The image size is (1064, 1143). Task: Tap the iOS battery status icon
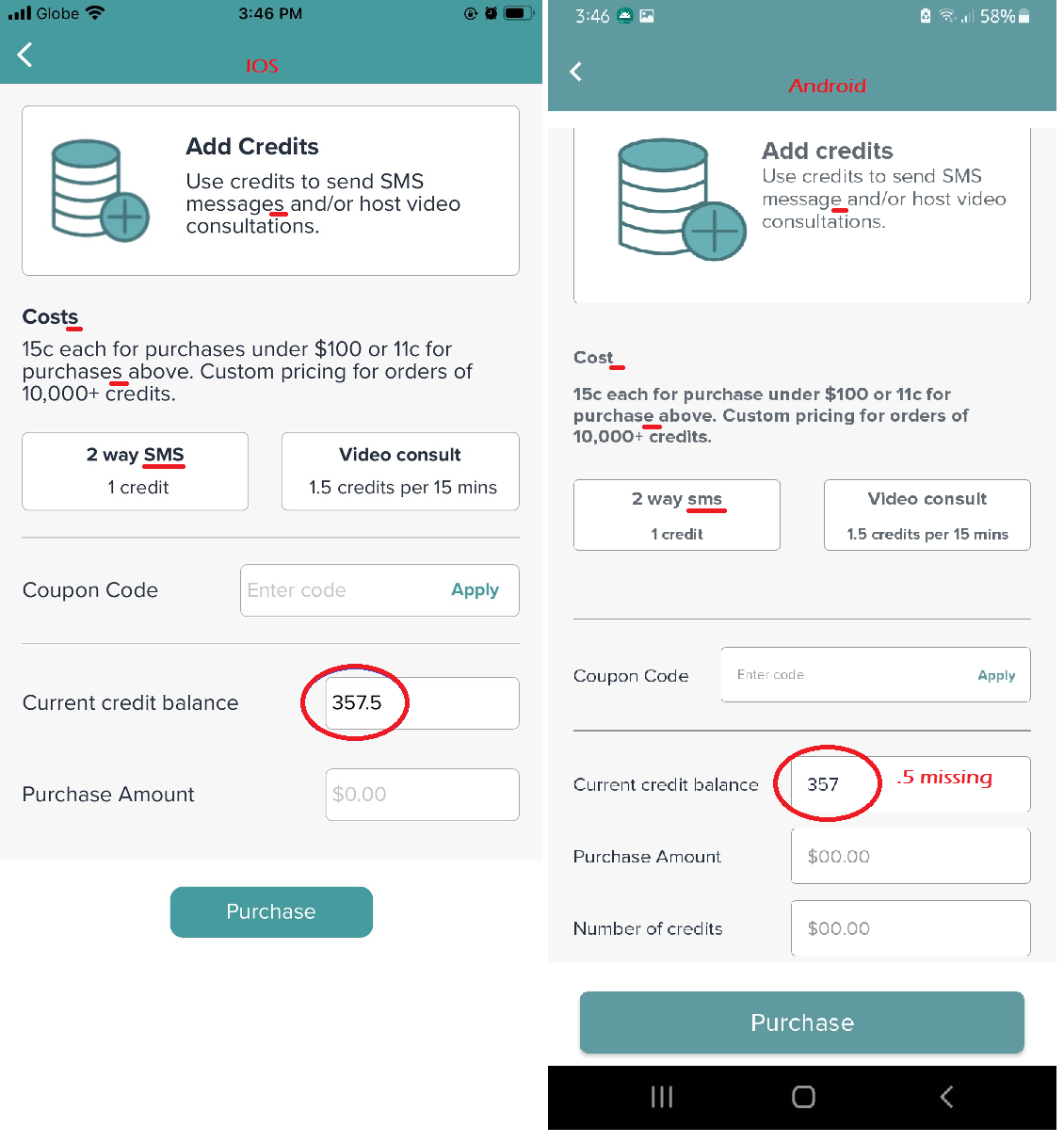point(519,13)
